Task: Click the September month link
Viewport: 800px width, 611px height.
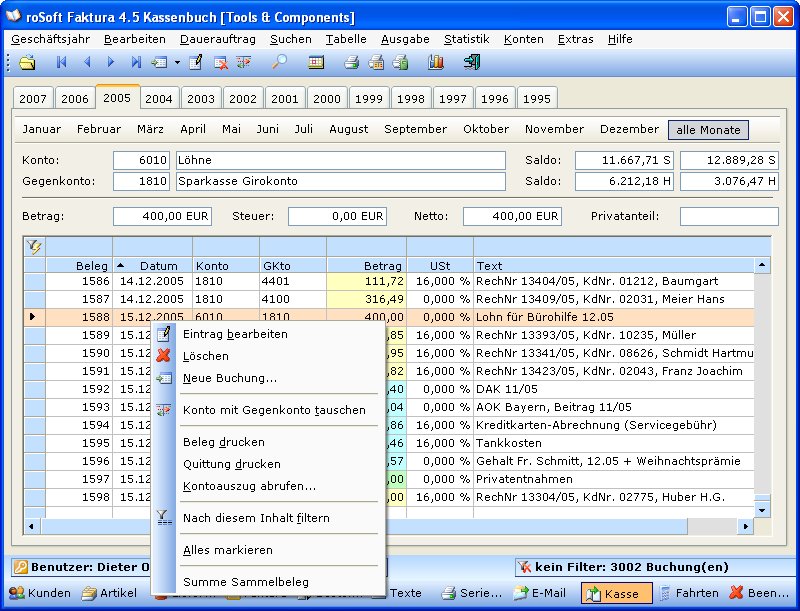Action: (x=415, y=130)
